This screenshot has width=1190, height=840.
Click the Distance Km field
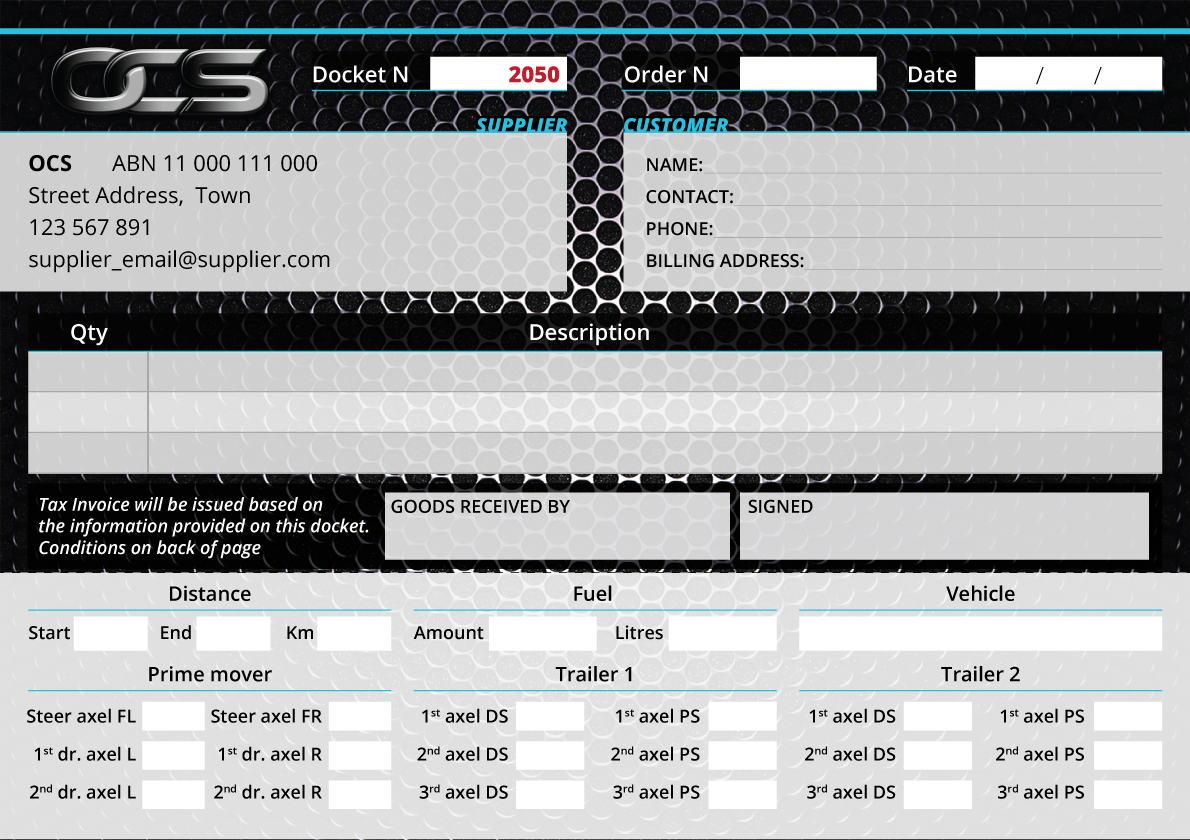pos(353,633)
